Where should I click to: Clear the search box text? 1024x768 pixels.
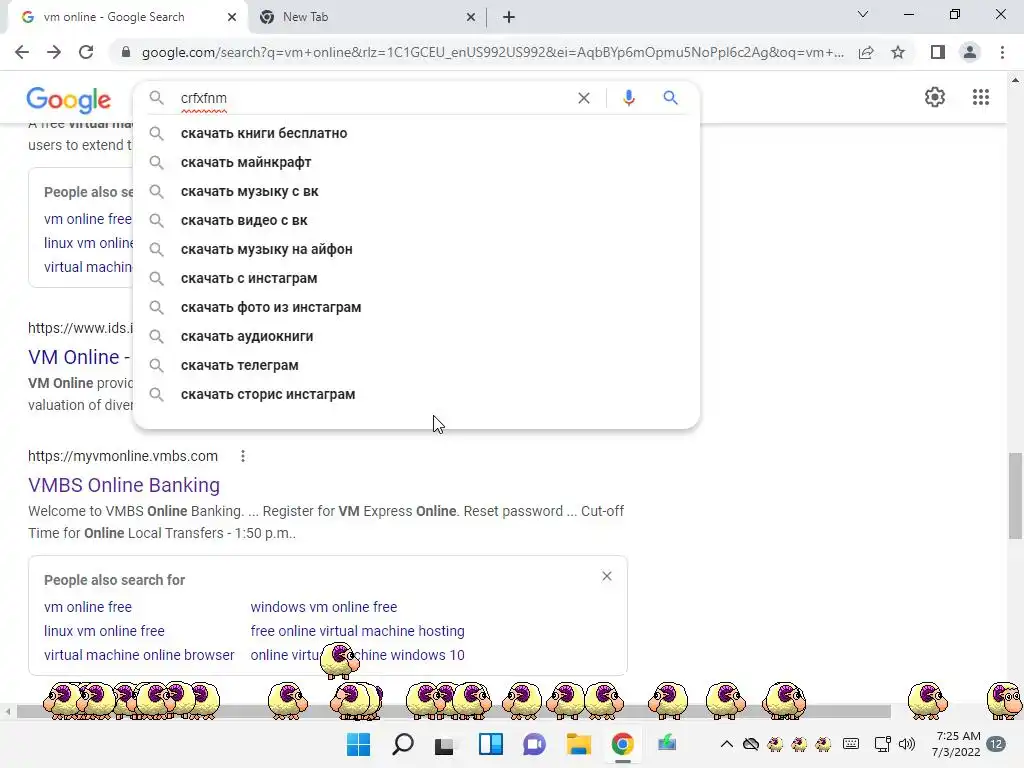click(x=584, y=98)
